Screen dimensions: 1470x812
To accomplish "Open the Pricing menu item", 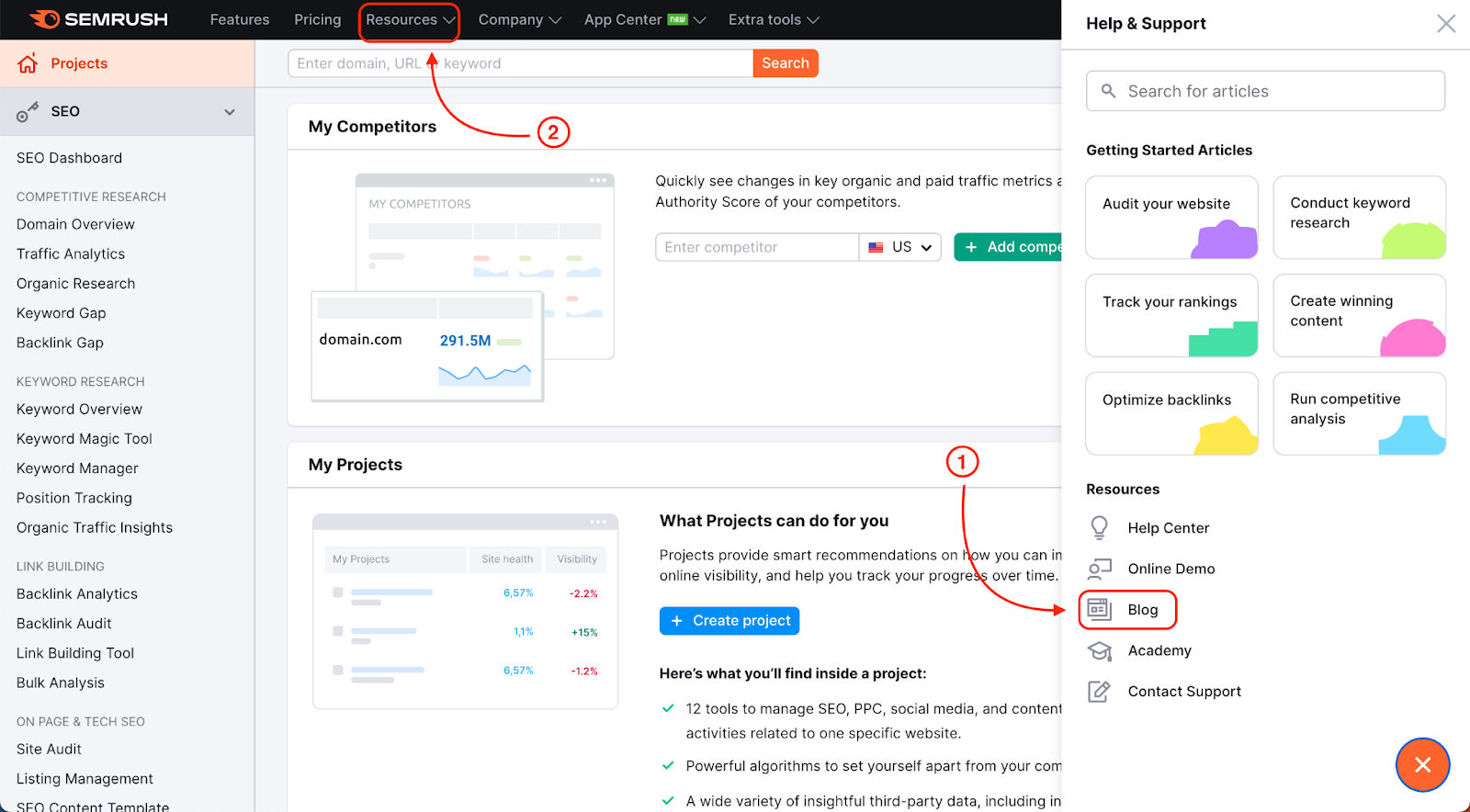I will coord(318,19).
